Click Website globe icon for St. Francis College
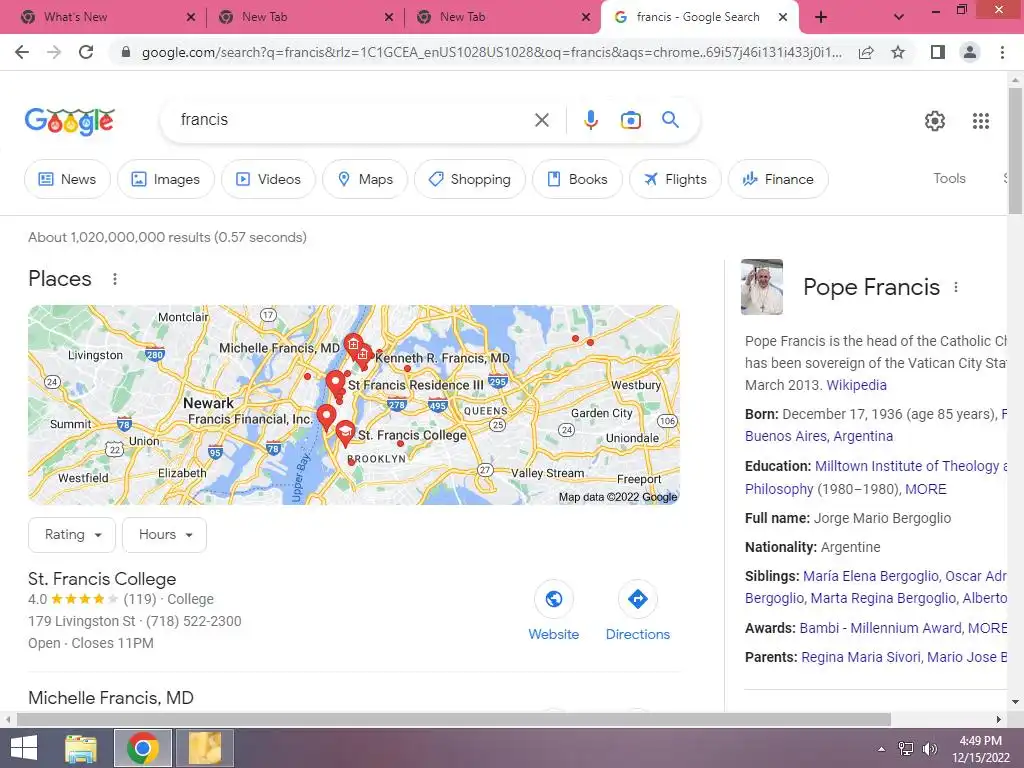1024x768 pixels. (553, 599)
